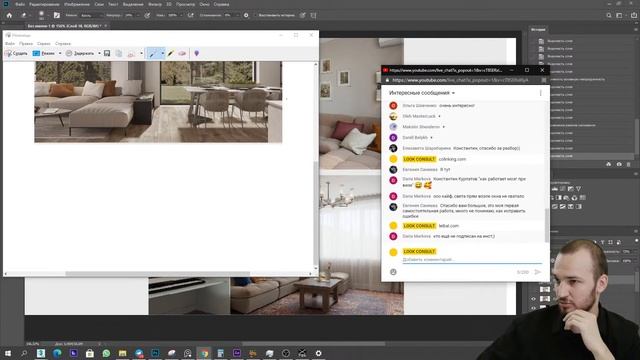This screenshot has width=640, height=360.
Task: Open the Smoothing percentage dropdown arrow
Action: 237,15
